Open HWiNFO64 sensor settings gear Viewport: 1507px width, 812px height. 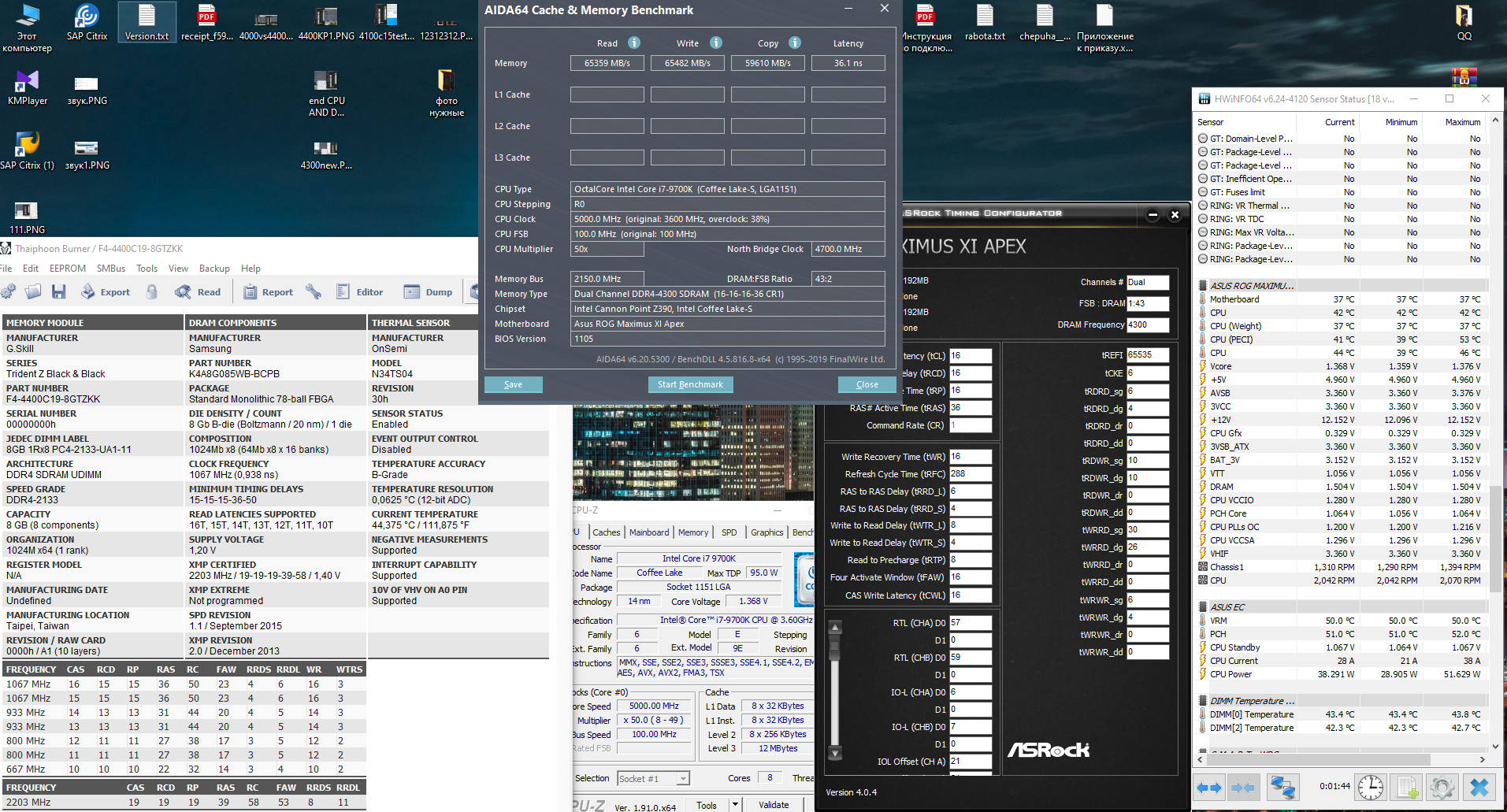pyautogui.click(x=1442, y=787)
